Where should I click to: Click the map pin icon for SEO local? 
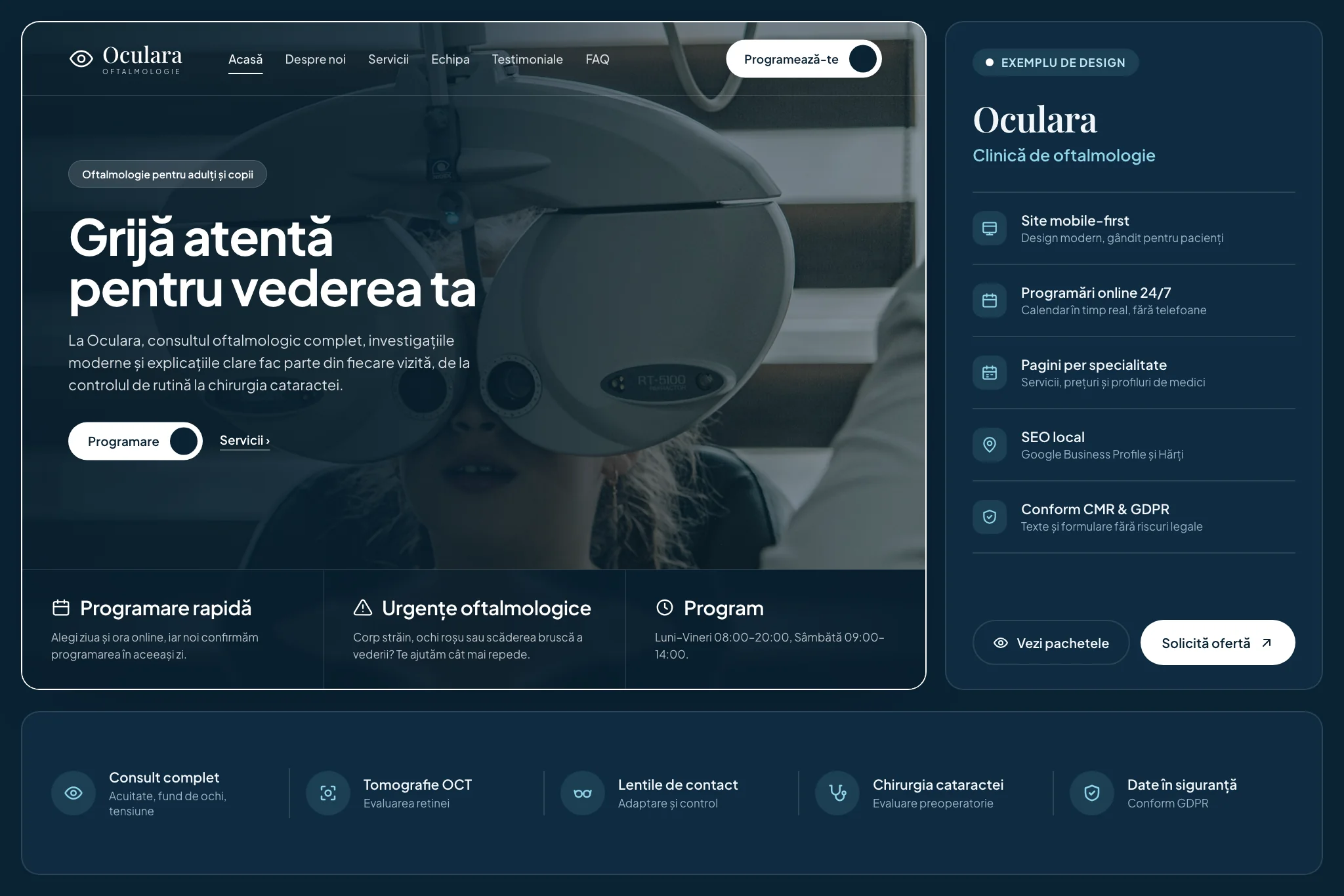990,445
